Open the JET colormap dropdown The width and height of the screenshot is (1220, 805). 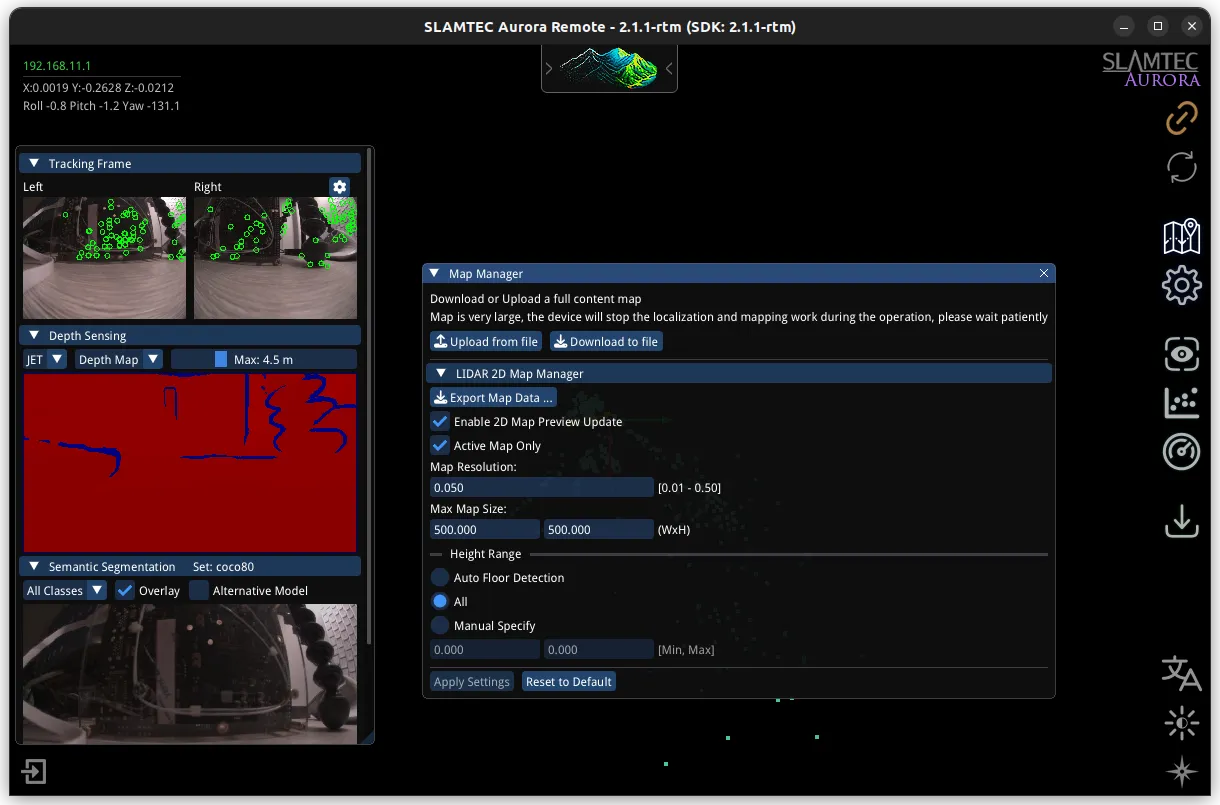pos(45,359)
